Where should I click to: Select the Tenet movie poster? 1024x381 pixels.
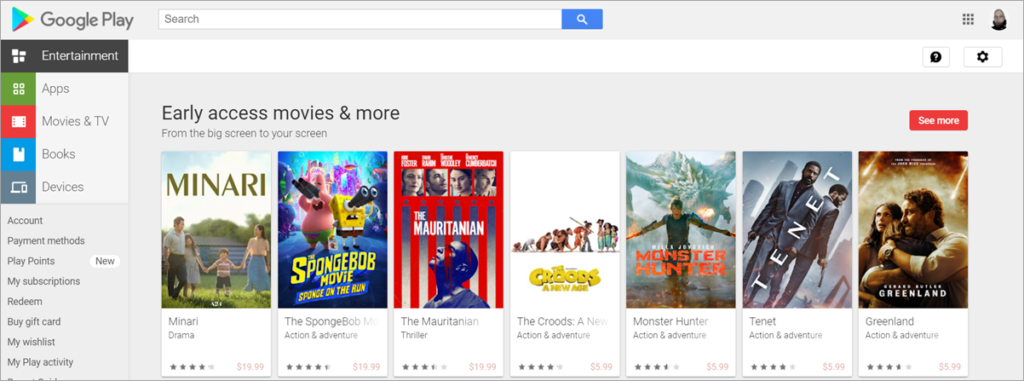point(797,230)
